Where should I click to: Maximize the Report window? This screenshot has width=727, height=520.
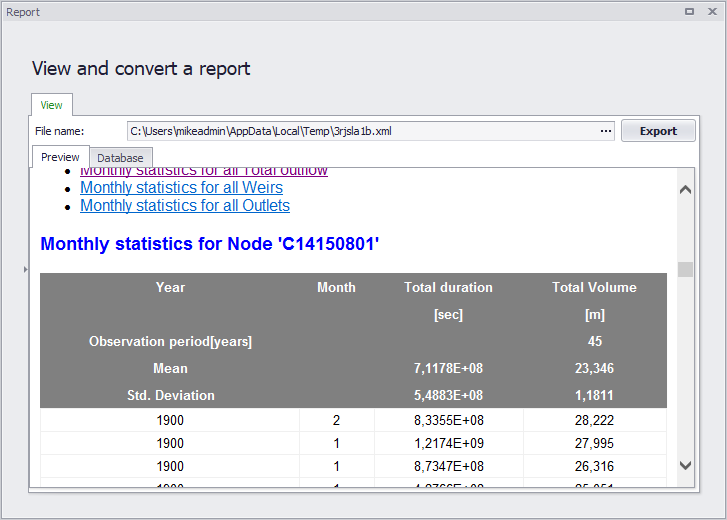[x=689, y=12]
